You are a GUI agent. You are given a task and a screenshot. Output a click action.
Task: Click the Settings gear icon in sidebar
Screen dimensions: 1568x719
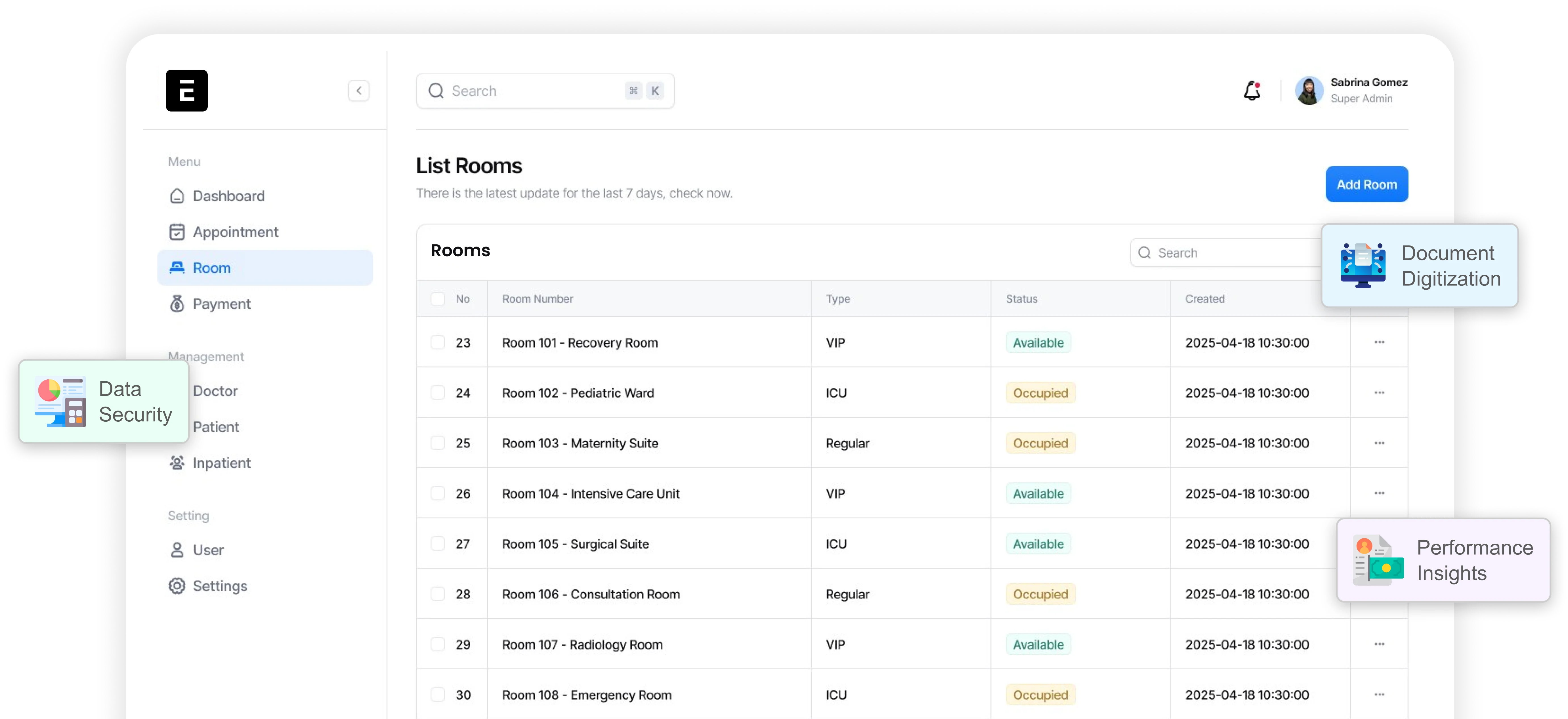(x=177, y=586)
